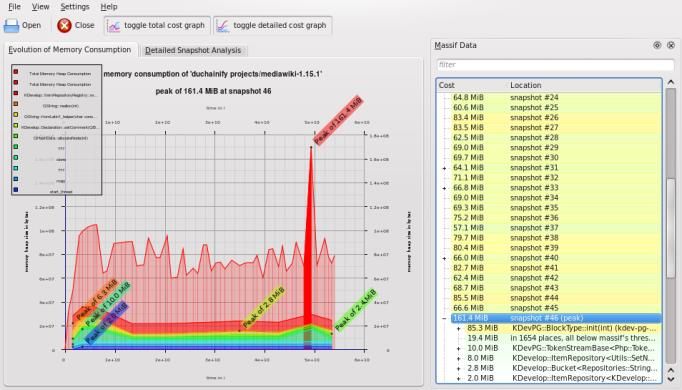Screen dimensions: 682x390
Task: Open the File menu
Action: coord(14,7)
